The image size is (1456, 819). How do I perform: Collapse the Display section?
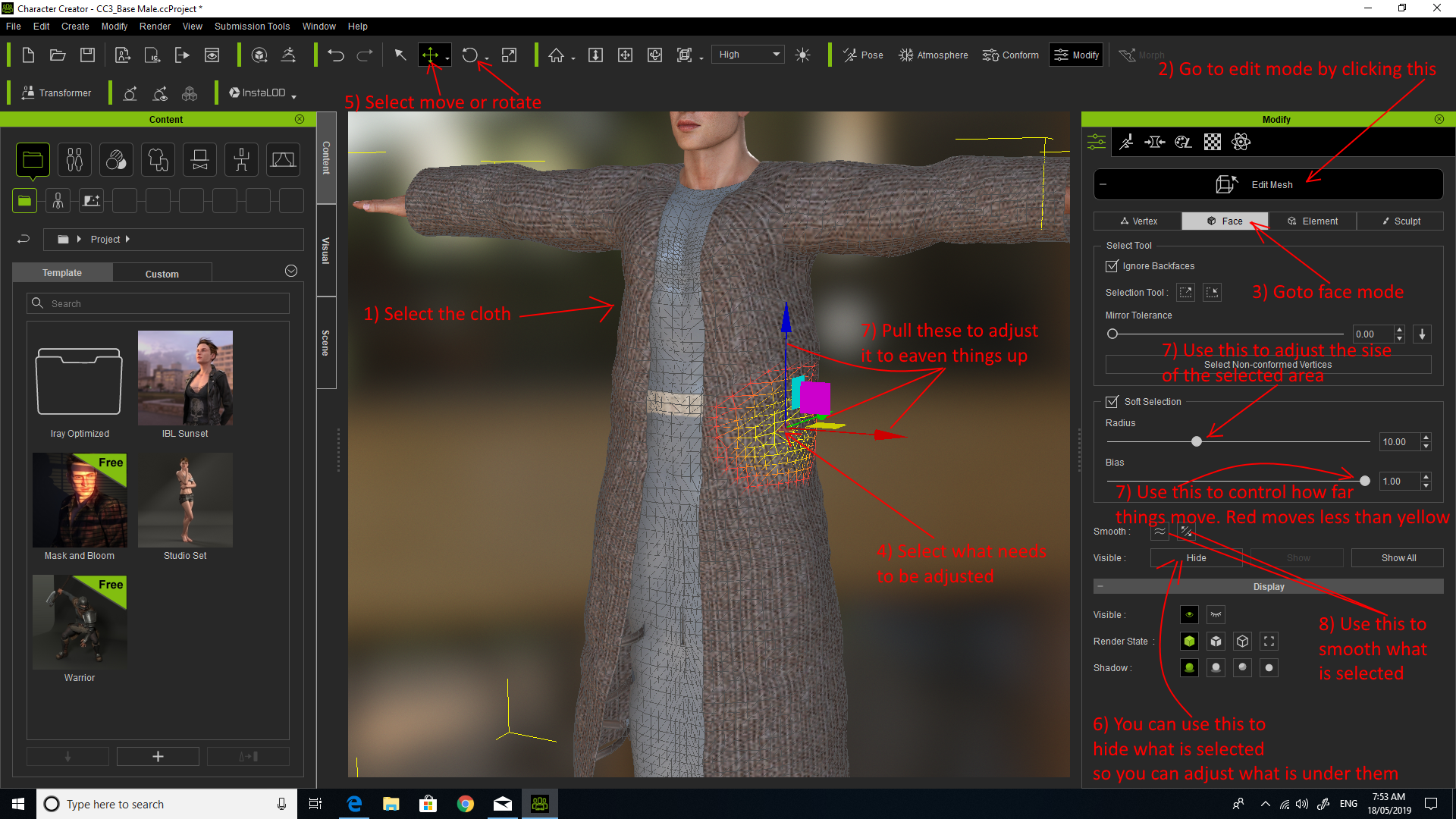(x=1100, y=587)
